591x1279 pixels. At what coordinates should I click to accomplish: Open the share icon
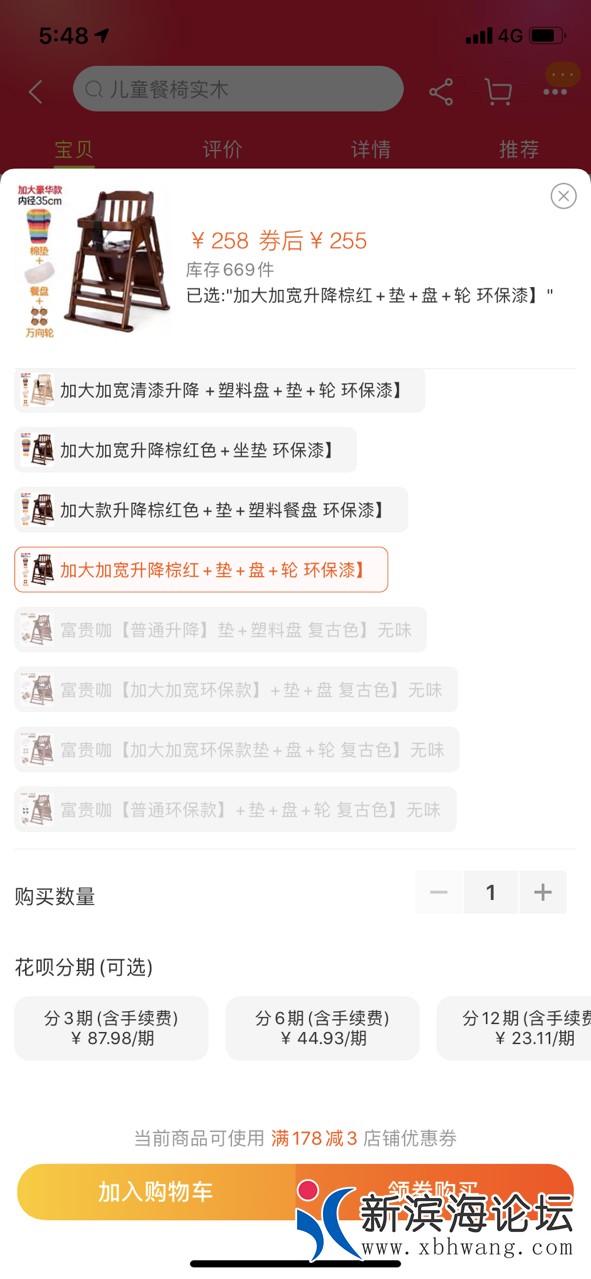coord(441,92)
